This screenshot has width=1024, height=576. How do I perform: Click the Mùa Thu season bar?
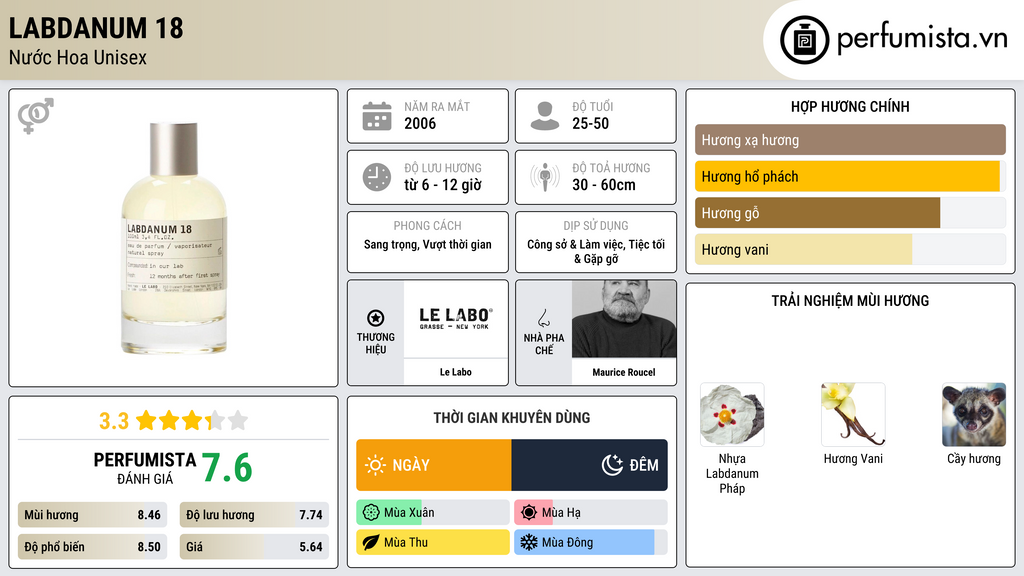432,542
